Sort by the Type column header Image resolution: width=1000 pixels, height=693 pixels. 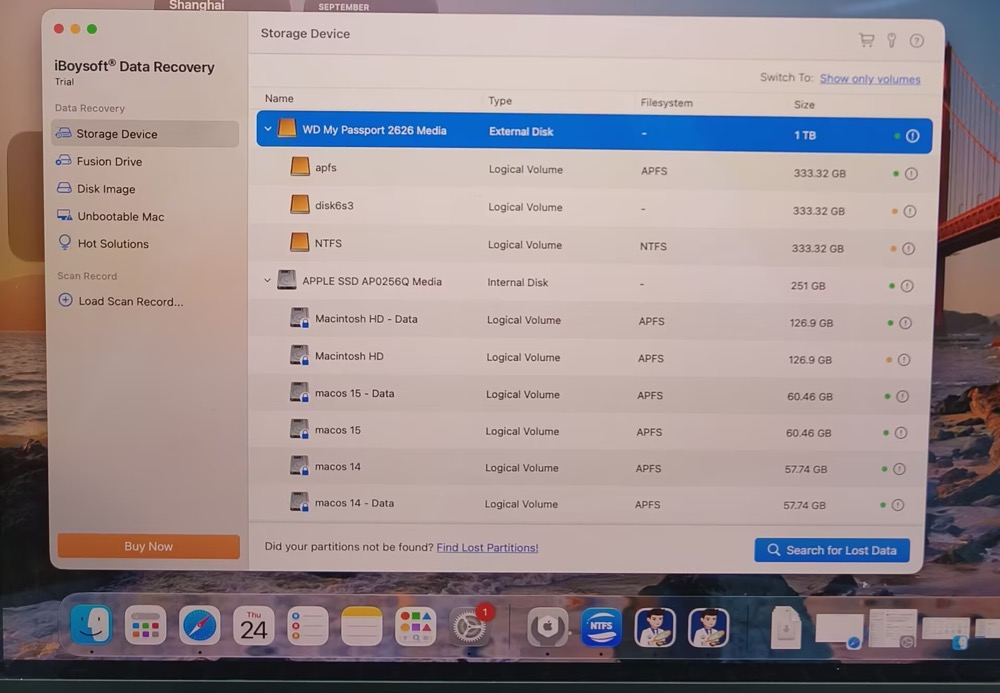coord(500,101)
